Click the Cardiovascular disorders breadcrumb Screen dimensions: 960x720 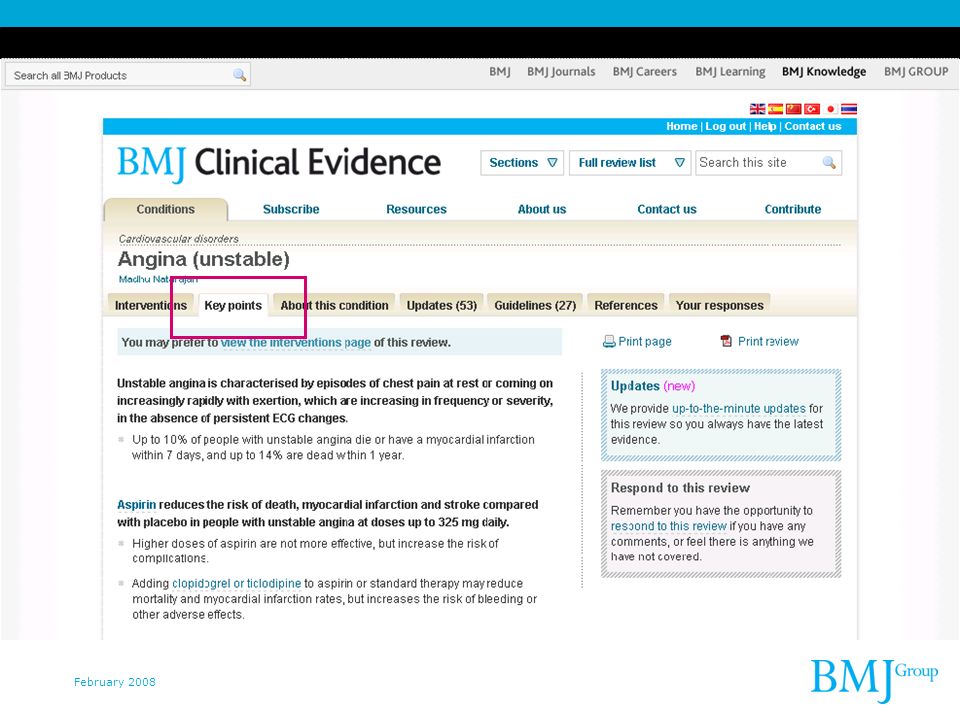178,239
